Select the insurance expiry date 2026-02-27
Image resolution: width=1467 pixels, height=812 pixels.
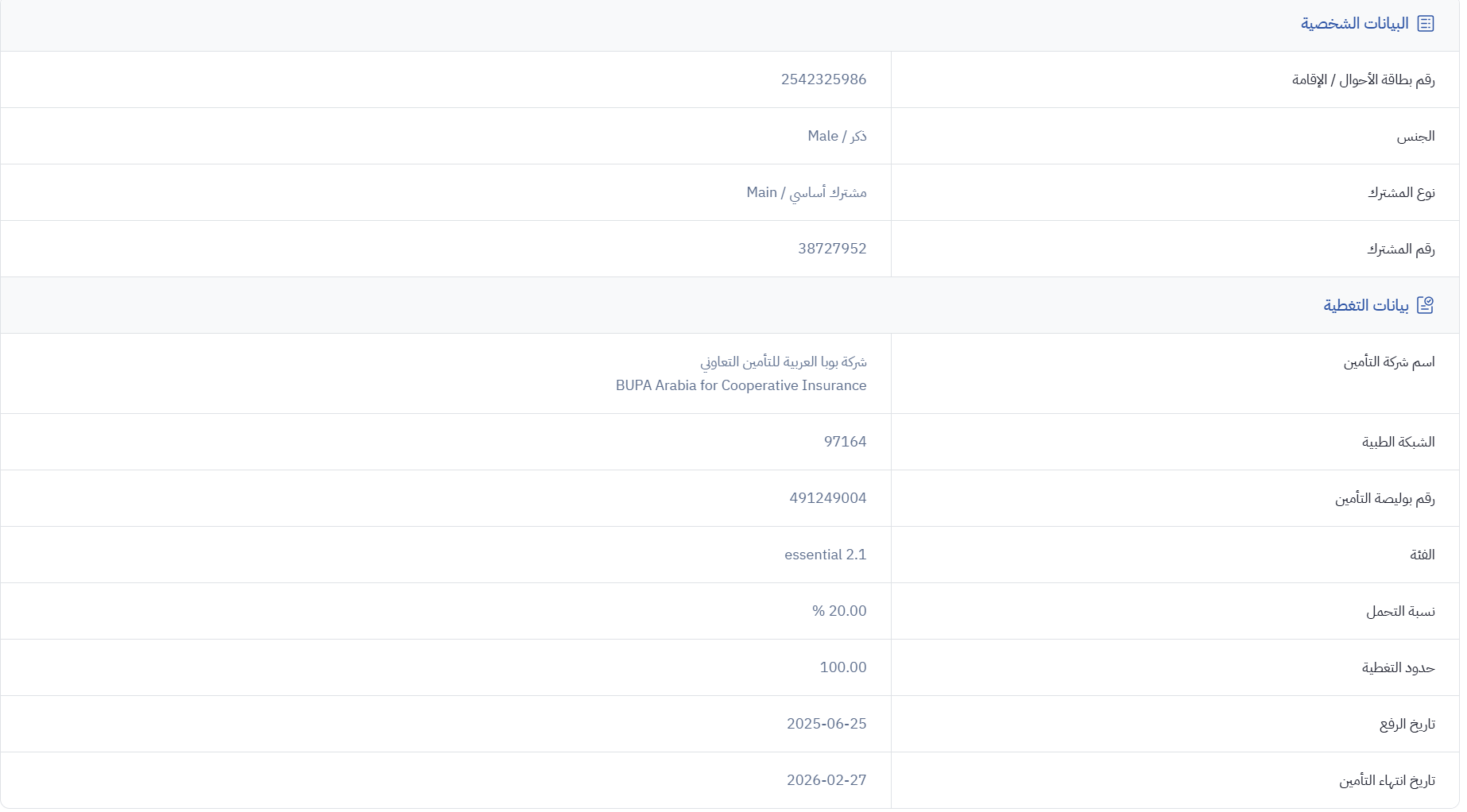tap(826, 780)
